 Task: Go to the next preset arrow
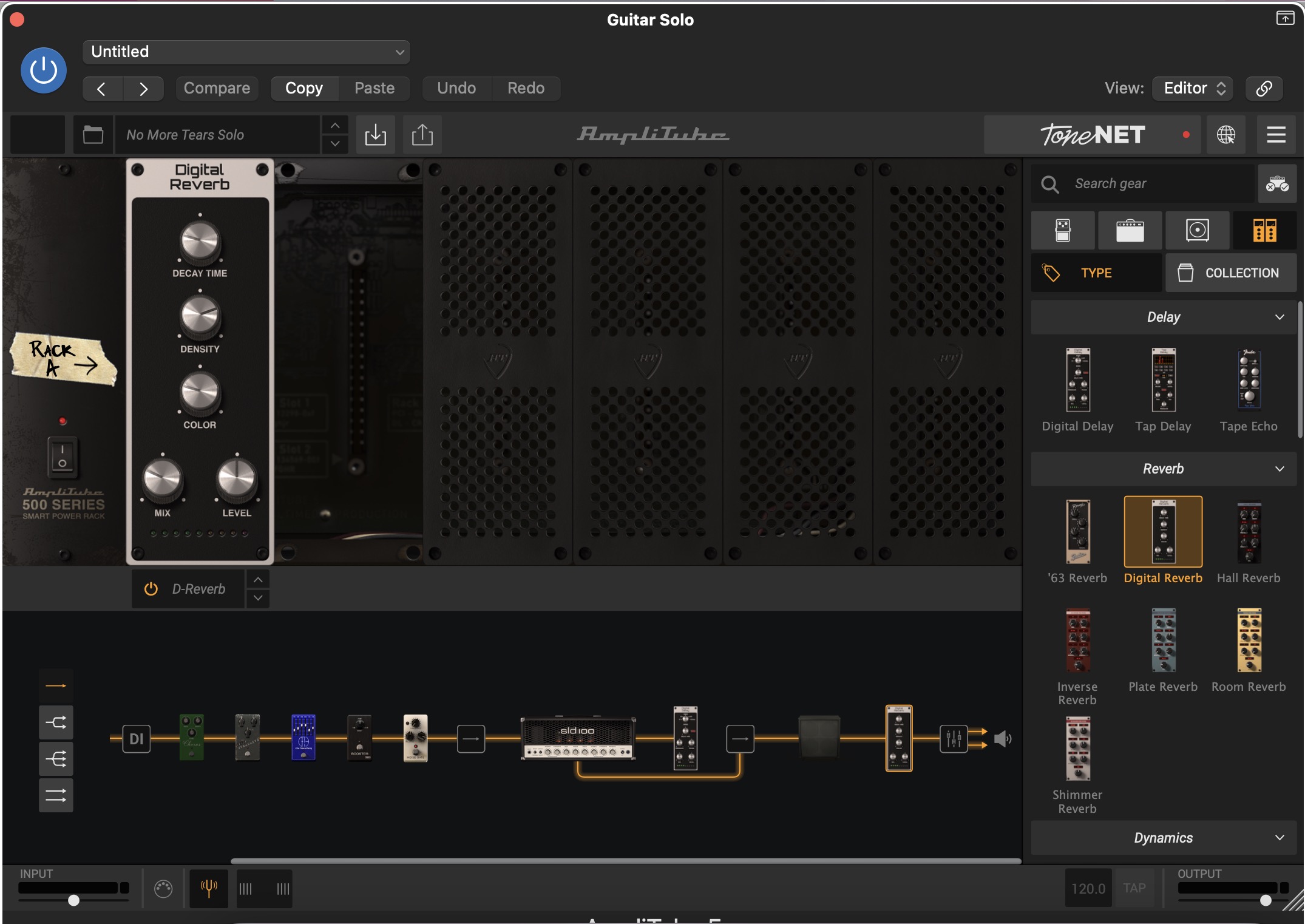[x=143, y=89]
